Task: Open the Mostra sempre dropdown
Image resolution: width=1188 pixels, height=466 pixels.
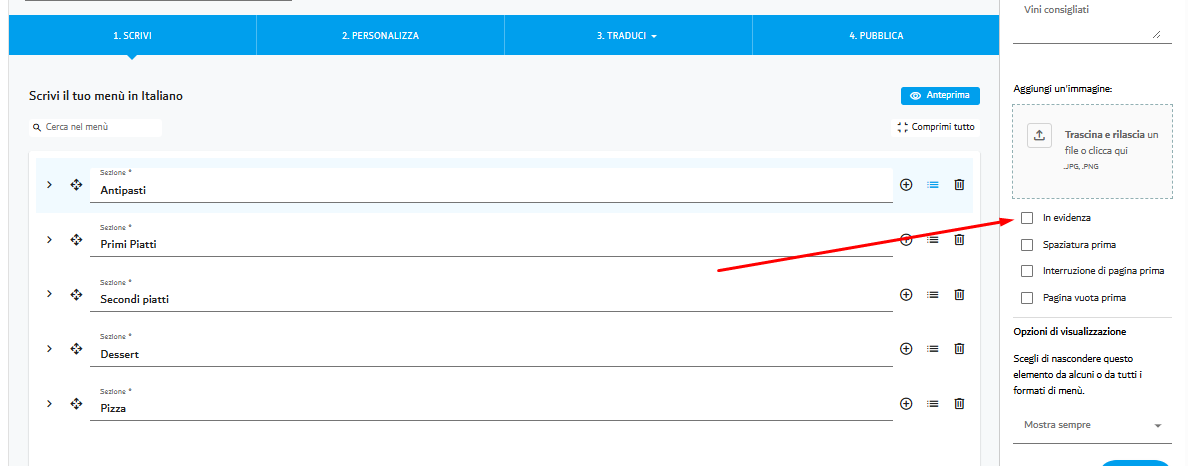Action: 1092,425
